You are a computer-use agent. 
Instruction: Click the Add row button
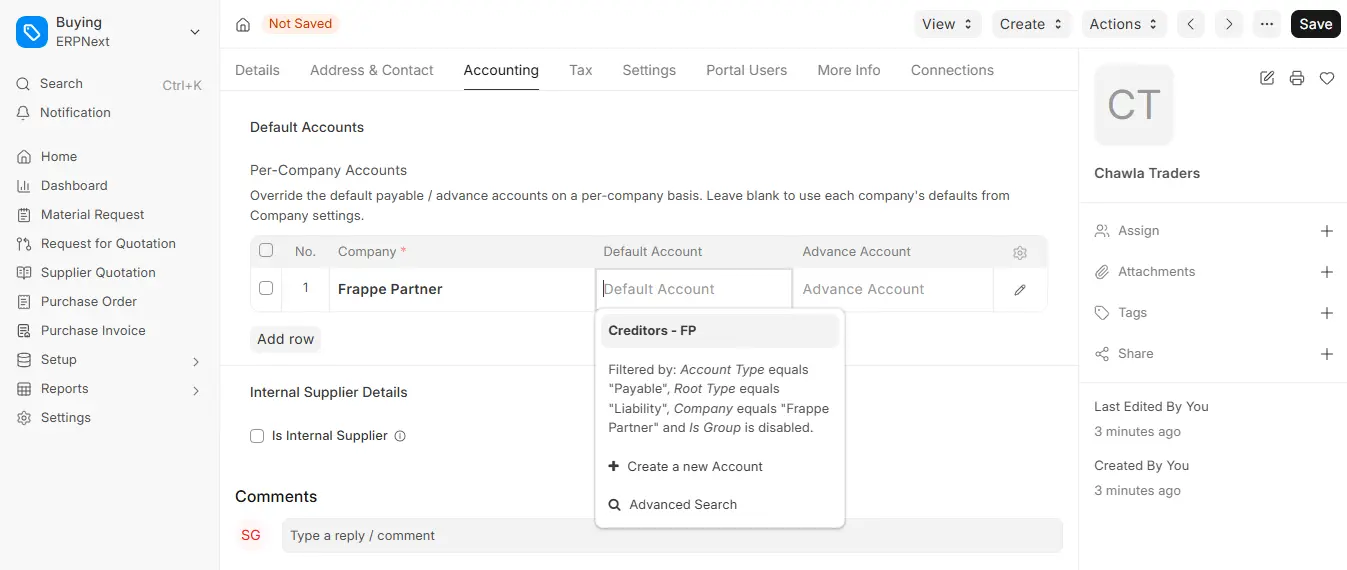tap(285, 339)
